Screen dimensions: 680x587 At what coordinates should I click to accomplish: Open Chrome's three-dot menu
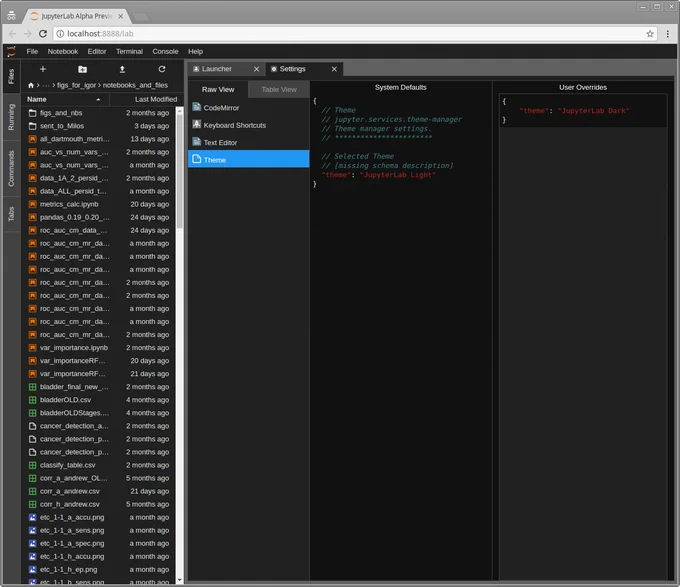(667, 34)
